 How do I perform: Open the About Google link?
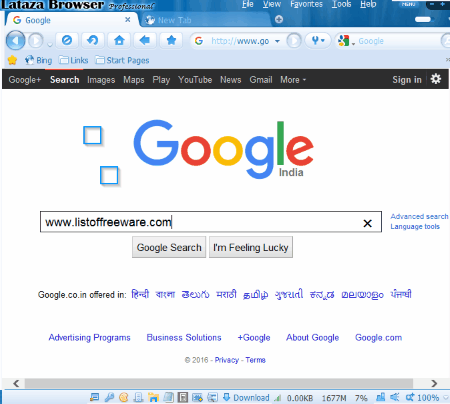click(x=312, y=337)
